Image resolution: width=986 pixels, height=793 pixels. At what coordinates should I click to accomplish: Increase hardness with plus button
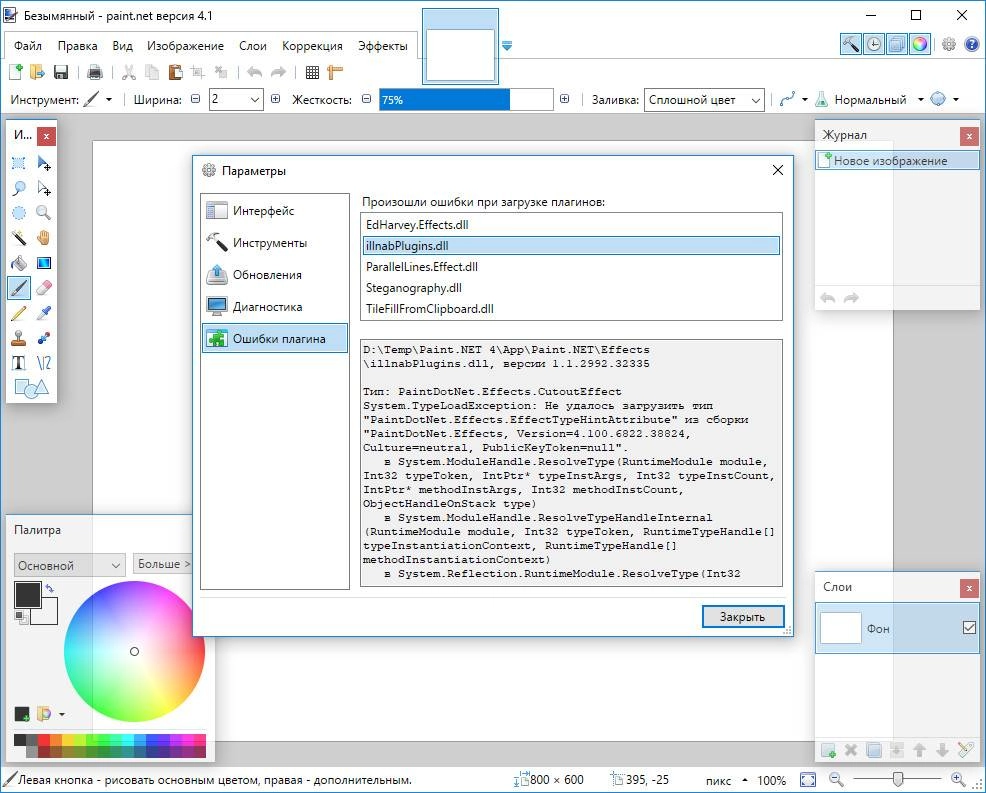564,99
